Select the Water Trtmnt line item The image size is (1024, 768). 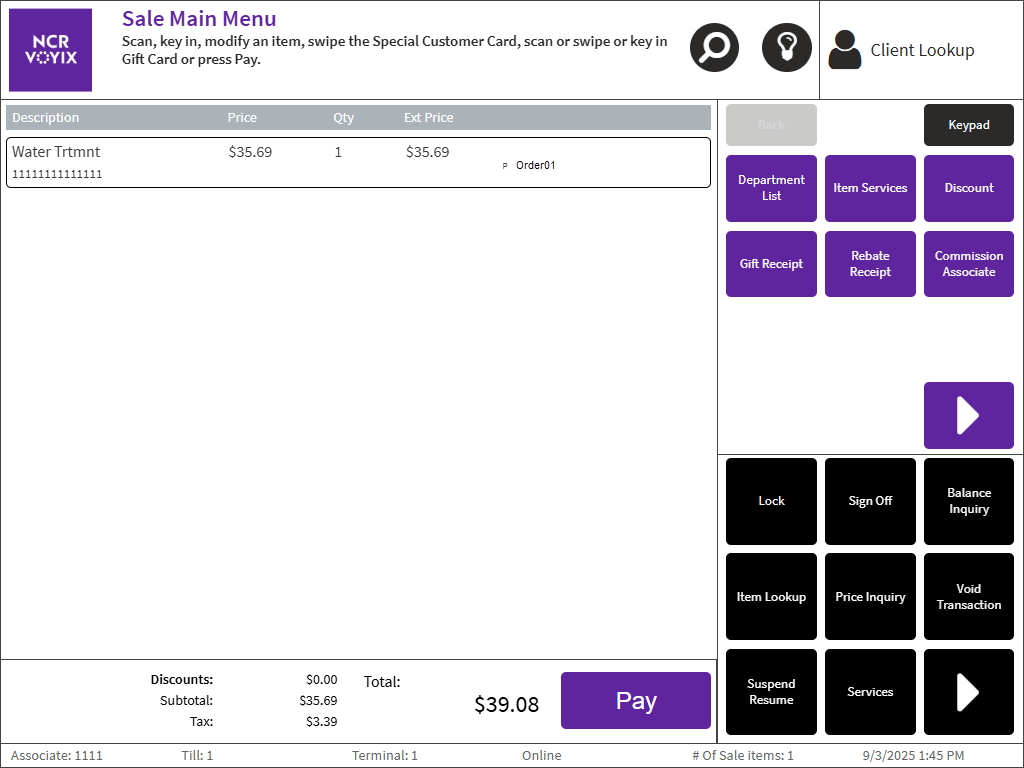tap(358, 162)
